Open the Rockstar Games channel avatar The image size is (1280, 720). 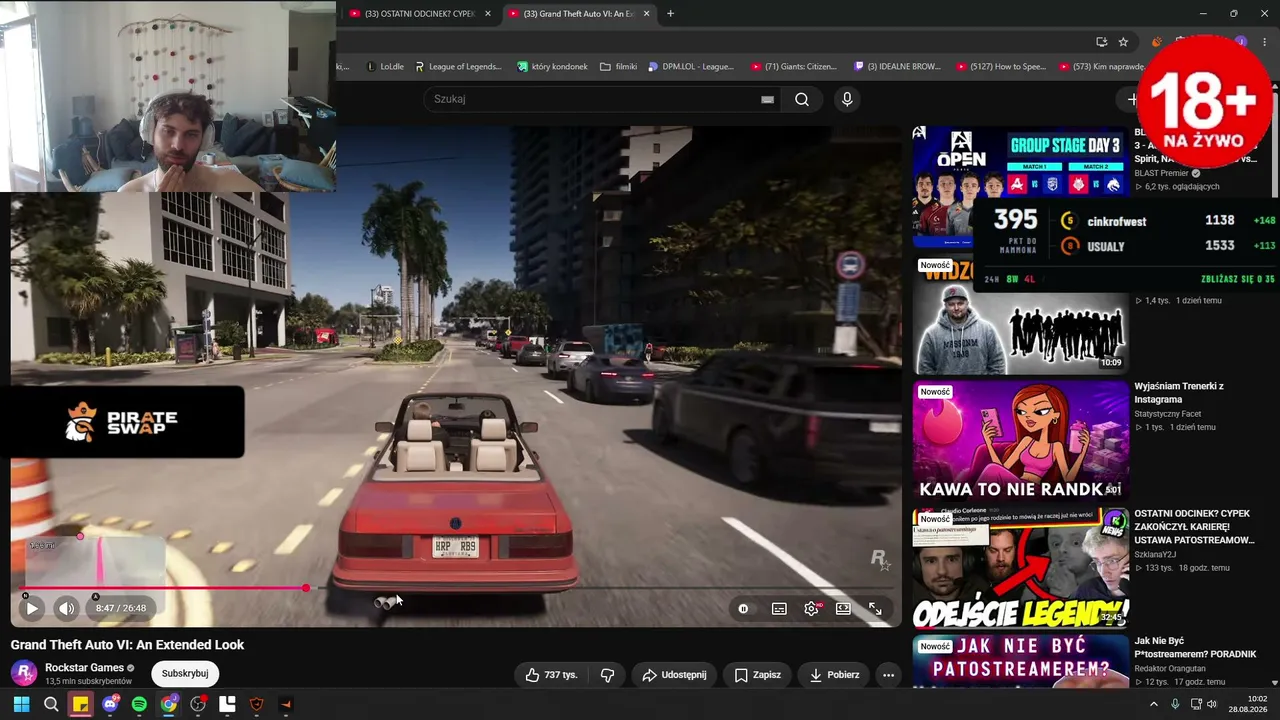coord(24,673)
